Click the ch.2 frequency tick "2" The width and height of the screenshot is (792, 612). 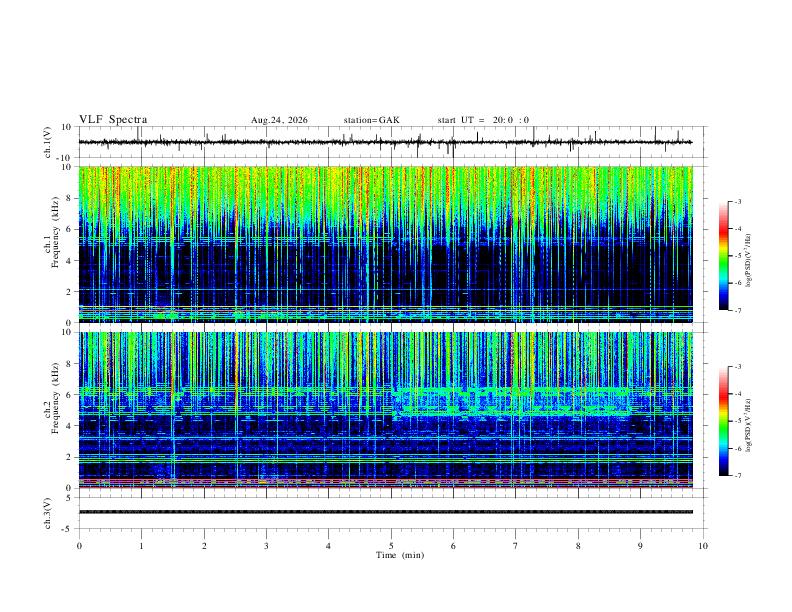click(x=70, y=457)
